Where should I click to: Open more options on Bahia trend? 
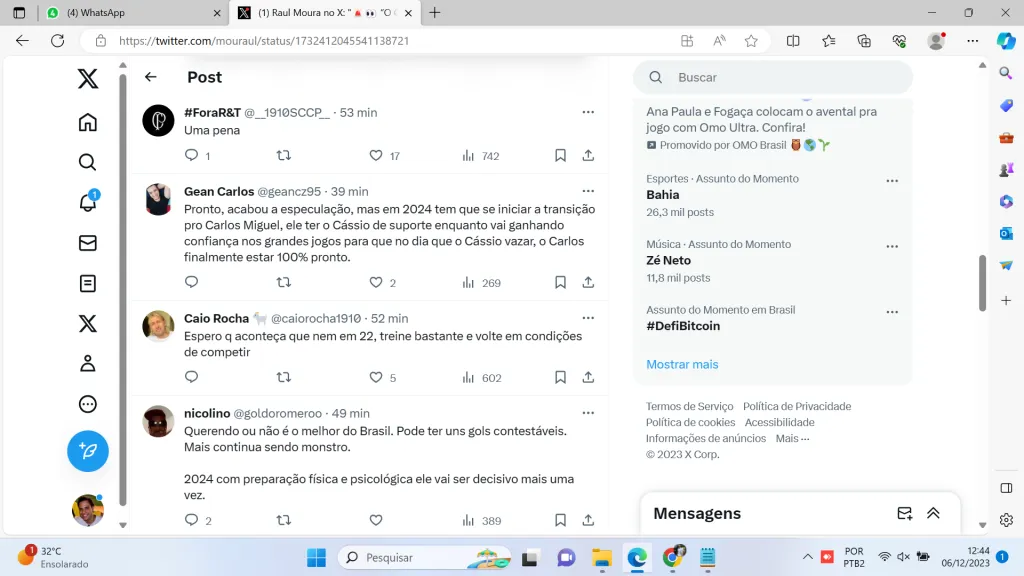892,181
